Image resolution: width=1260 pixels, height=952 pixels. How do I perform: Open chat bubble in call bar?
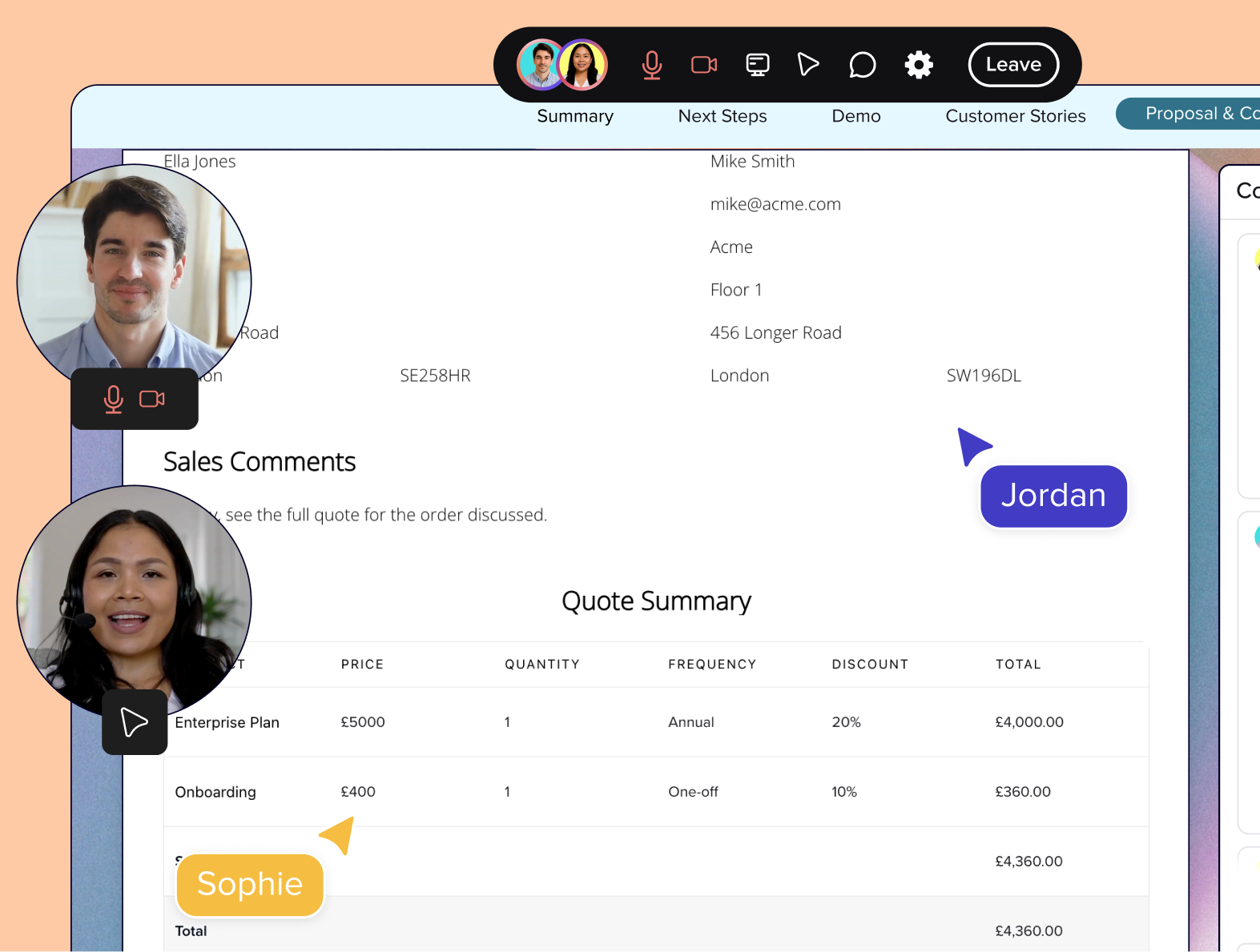click(862, 65)
